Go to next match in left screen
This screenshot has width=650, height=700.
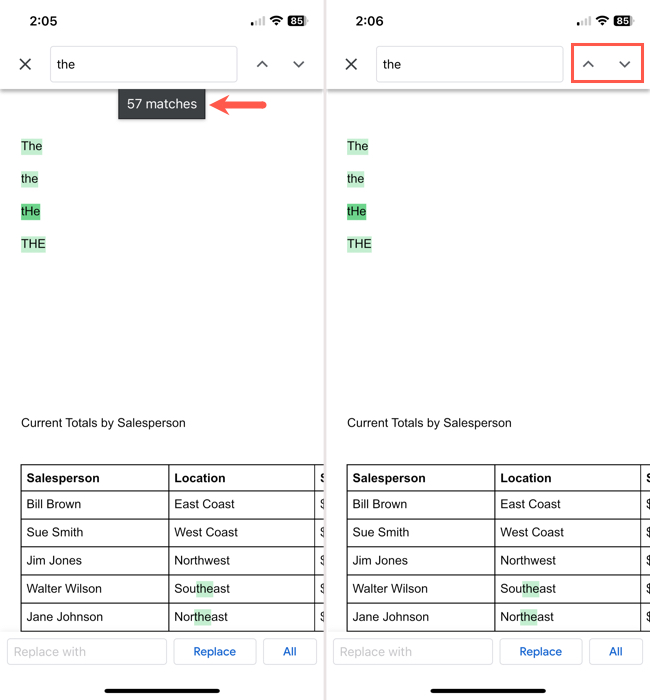coord(299,64)
